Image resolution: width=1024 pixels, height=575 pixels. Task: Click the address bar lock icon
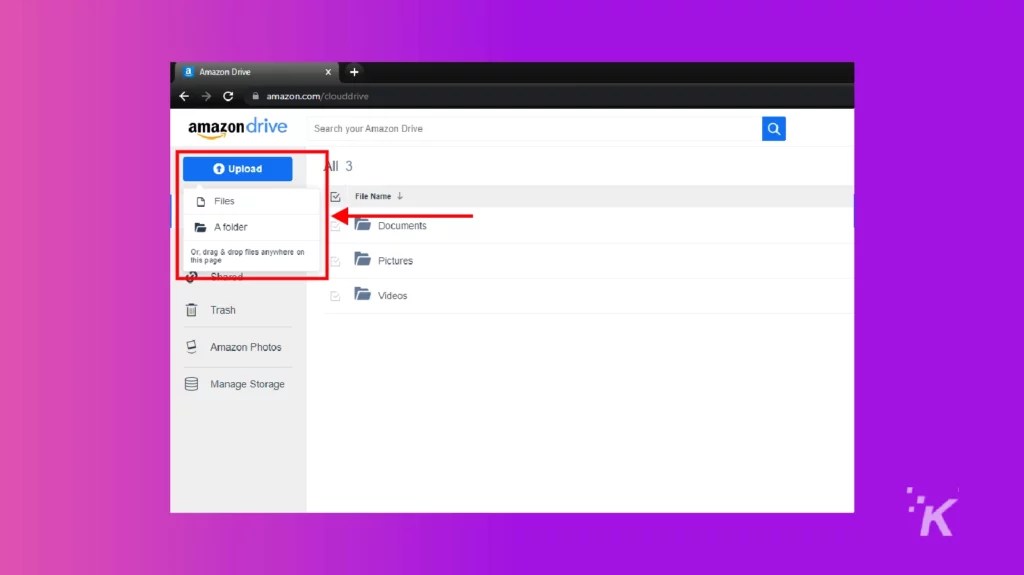point(255,96)
